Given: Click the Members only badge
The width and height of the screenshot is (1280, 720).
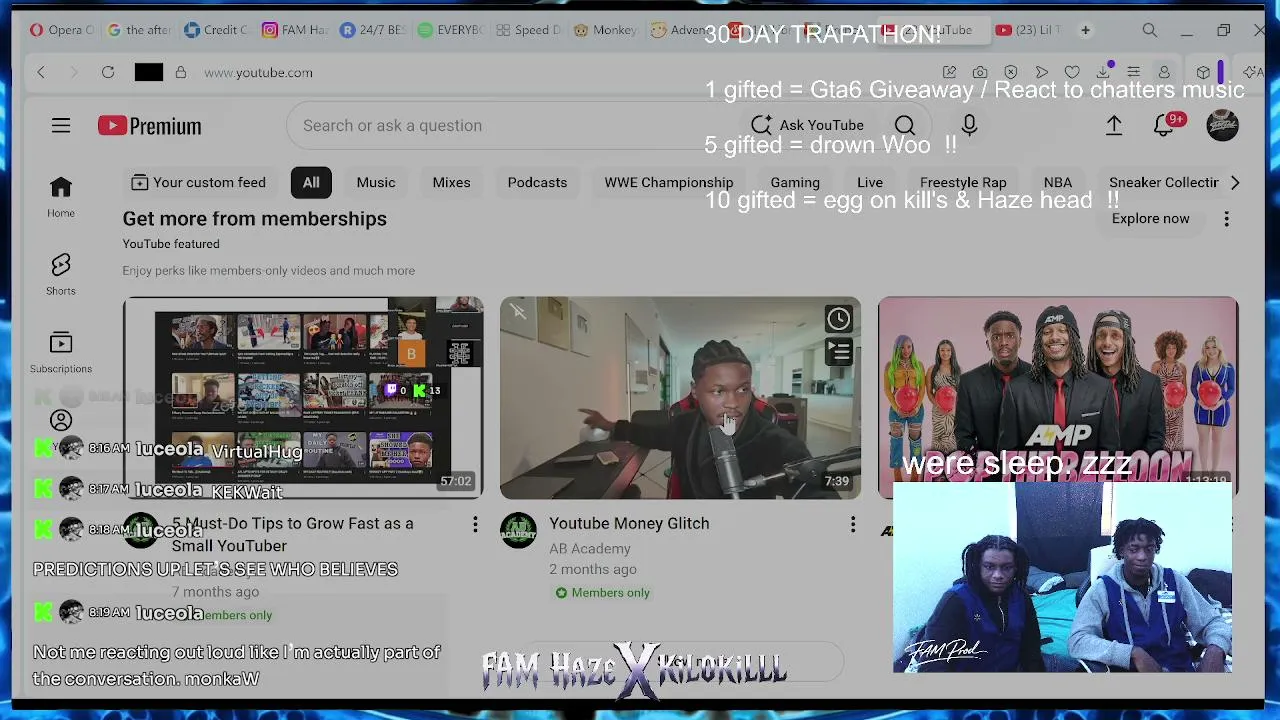Looking at the screenshot, I should [x=602, y=593].
